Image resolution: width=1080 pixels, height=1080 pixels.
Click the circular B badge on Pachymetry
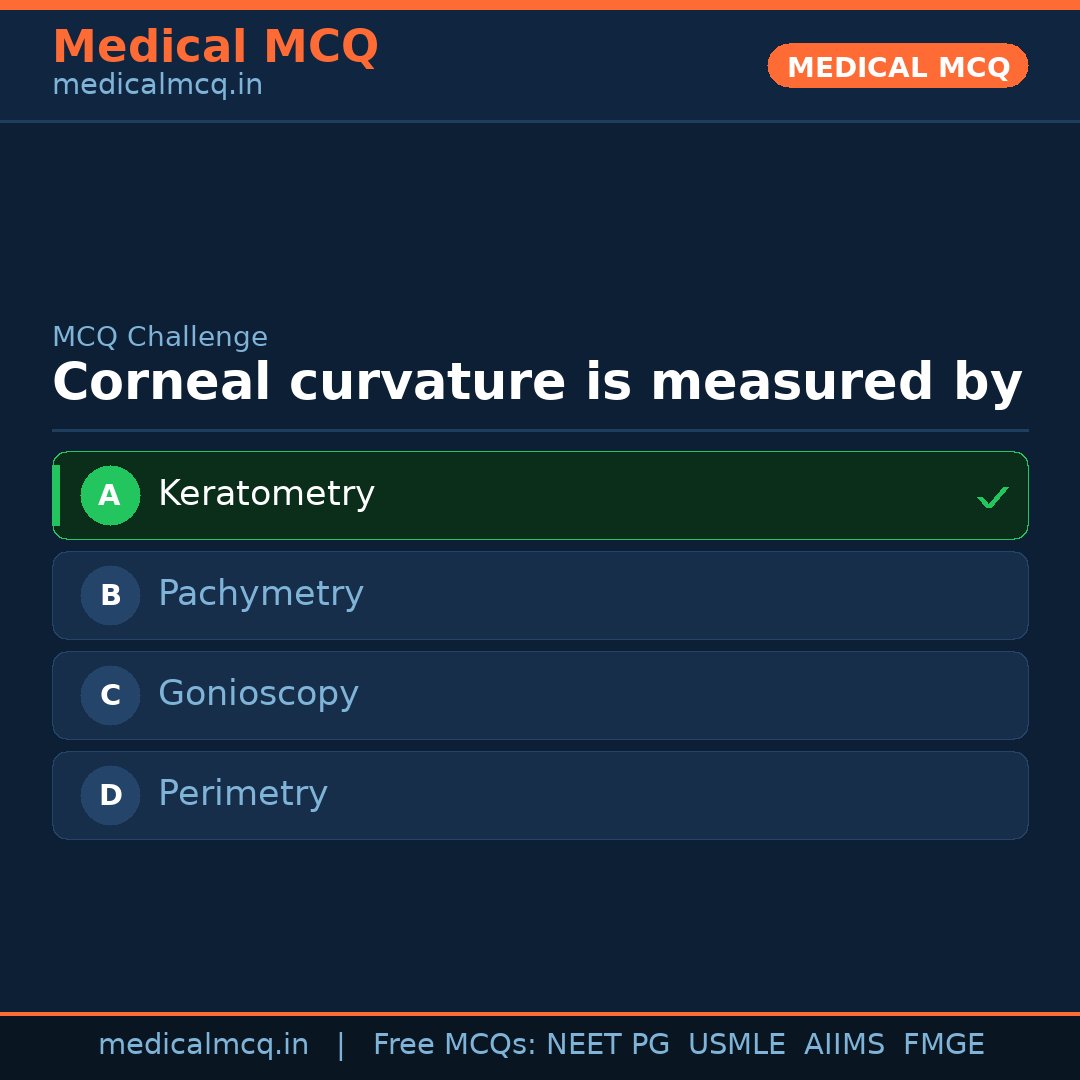tap(110, 595)
